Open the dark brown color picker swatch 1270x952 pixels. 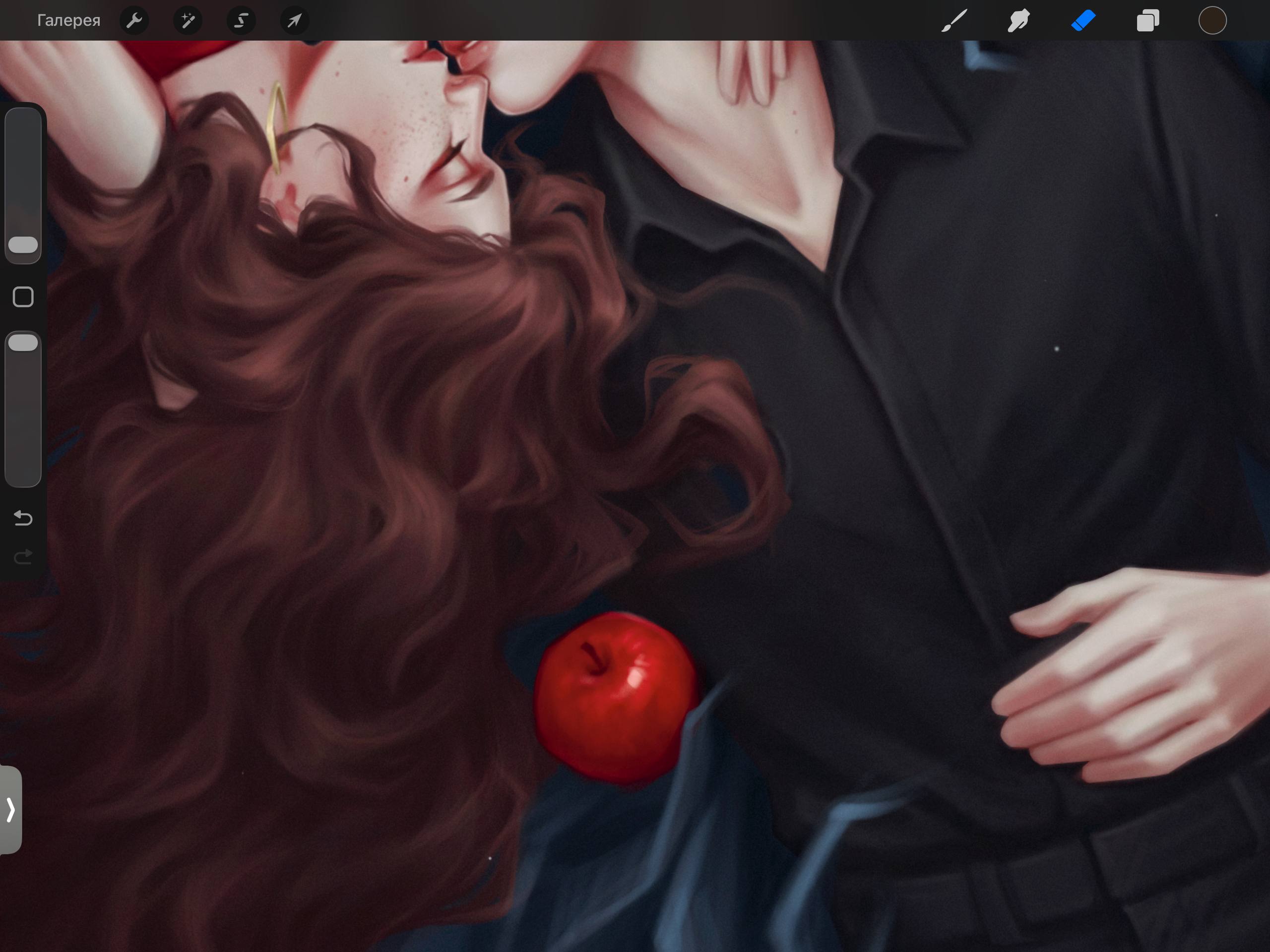coord(1212,21)
